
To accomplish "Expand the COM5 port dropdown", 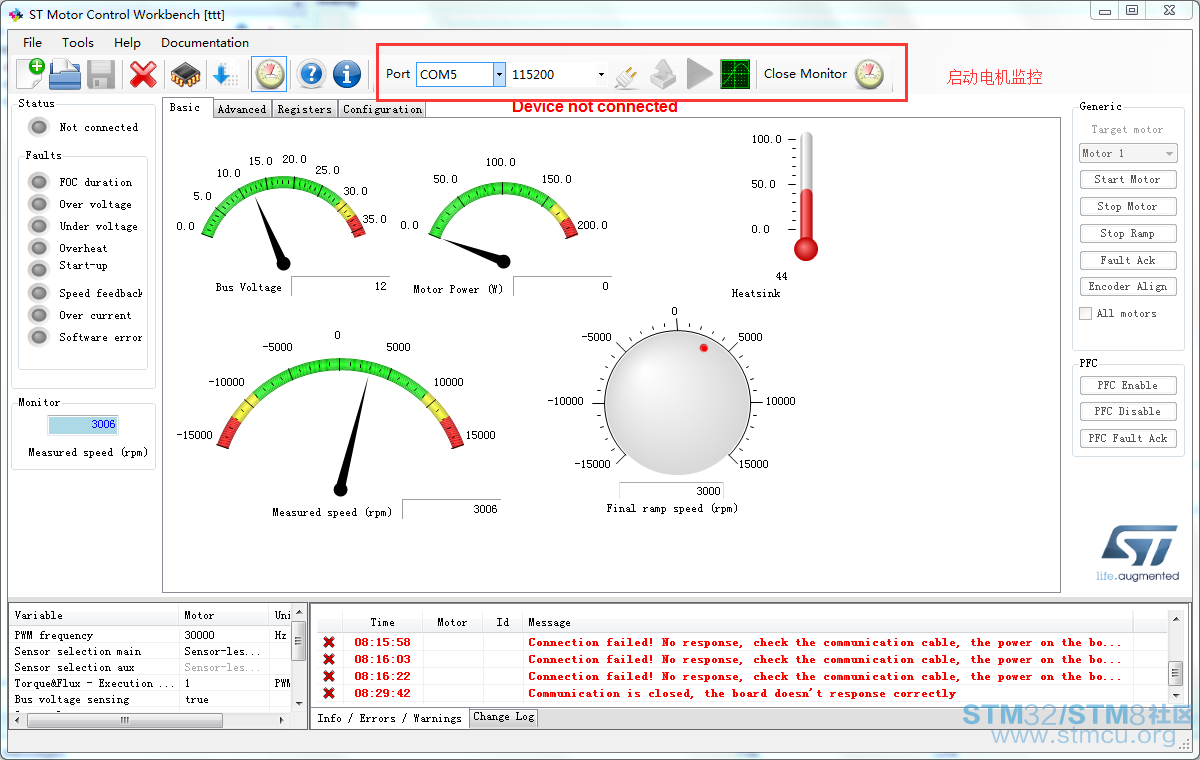I will (x=499, y=74).
